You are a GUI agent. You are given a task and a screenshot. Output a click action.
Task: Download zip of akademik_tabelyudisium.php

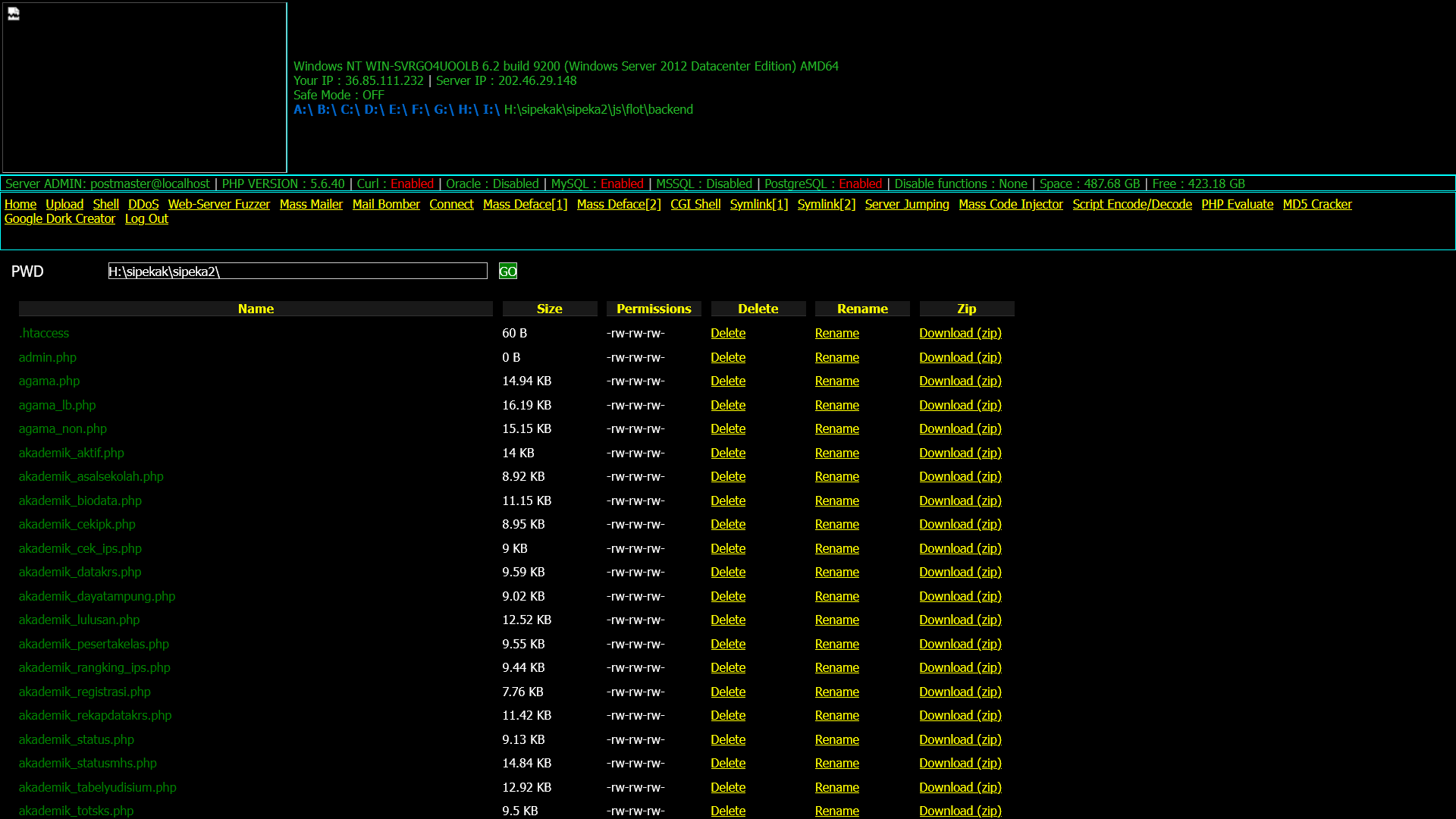[x=960, y=787]
